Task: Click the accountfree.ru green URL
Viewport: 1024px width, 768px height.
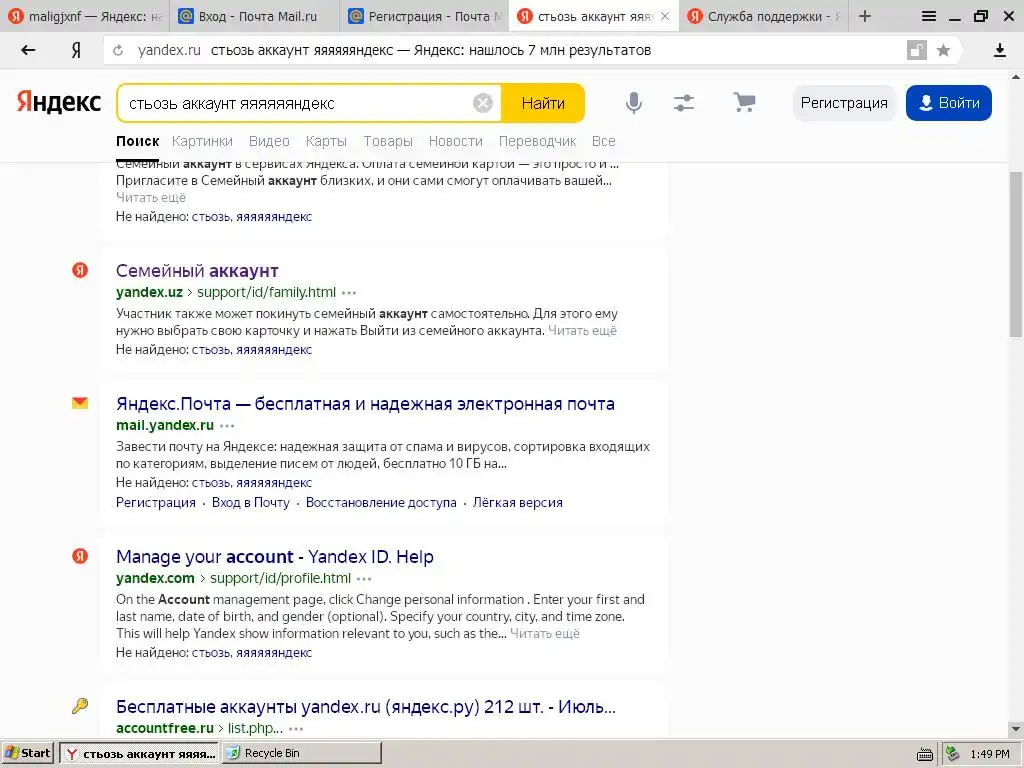Action: (x=165, y=728)
